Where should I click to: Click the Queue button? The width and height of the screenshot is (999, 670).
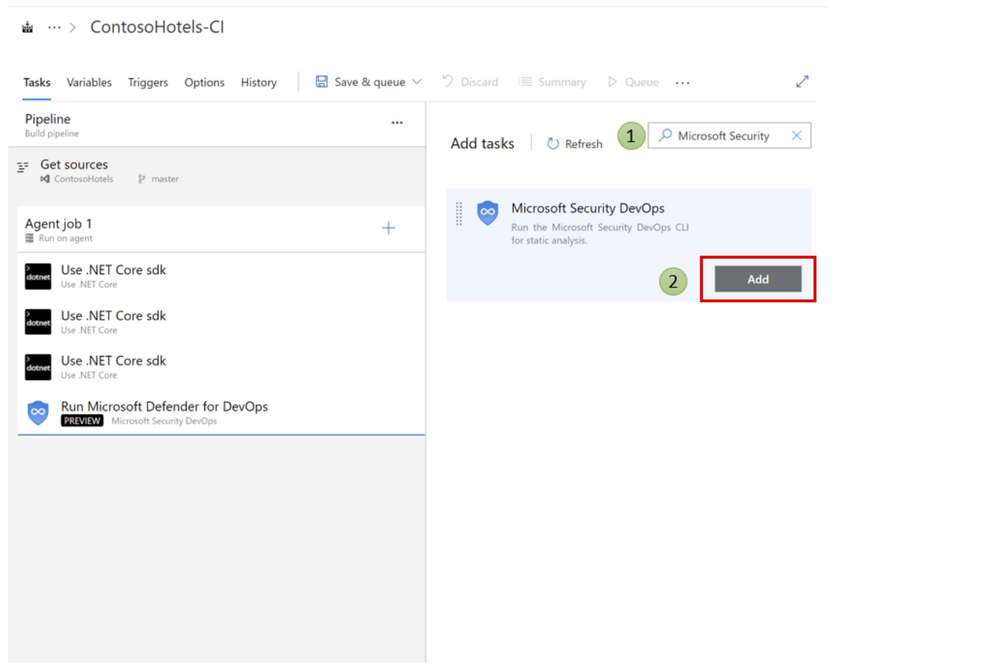(633, 82)
